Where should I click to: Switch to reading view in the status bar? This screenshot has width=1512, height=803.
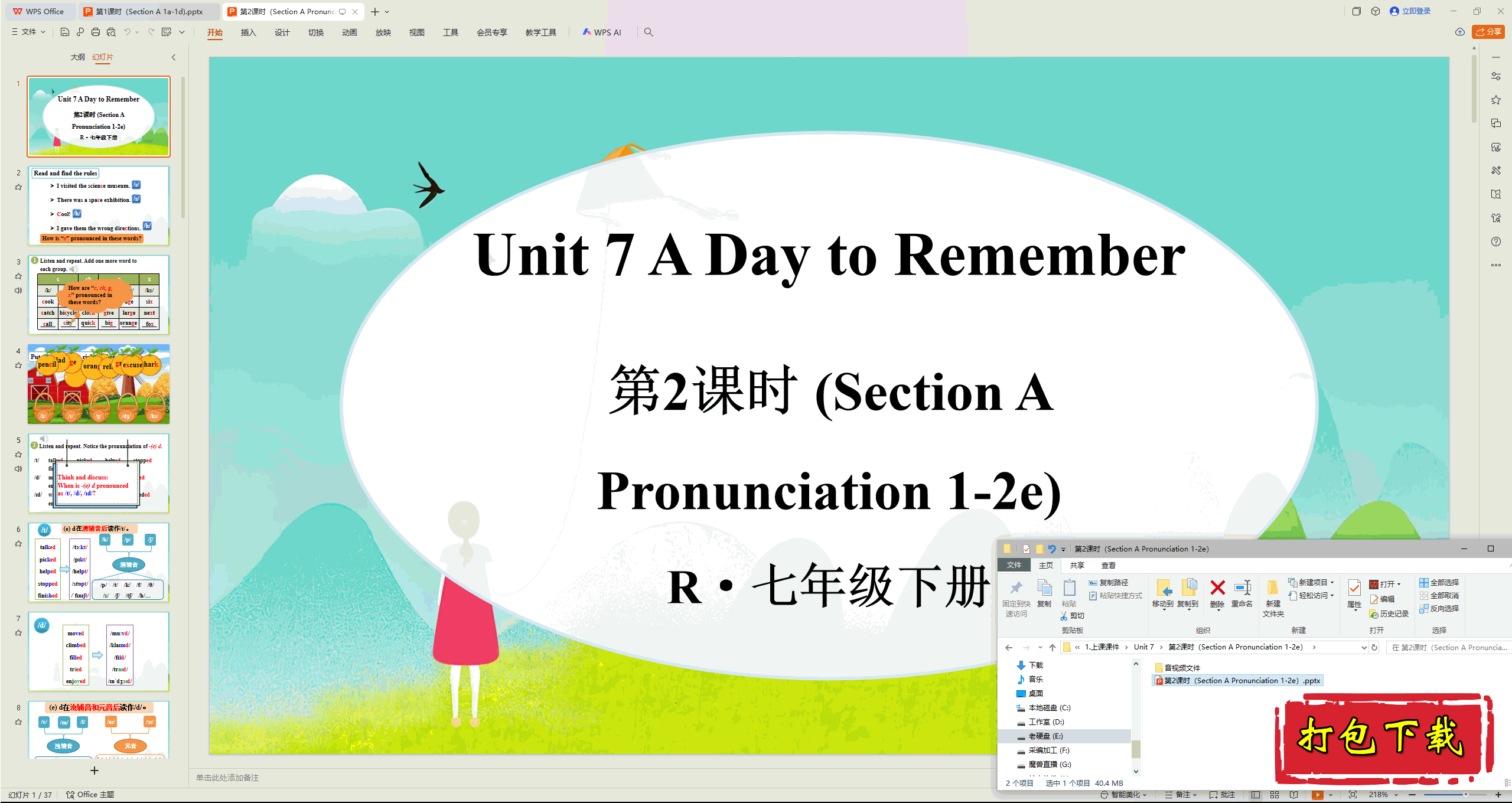[x=1294, y=795]
